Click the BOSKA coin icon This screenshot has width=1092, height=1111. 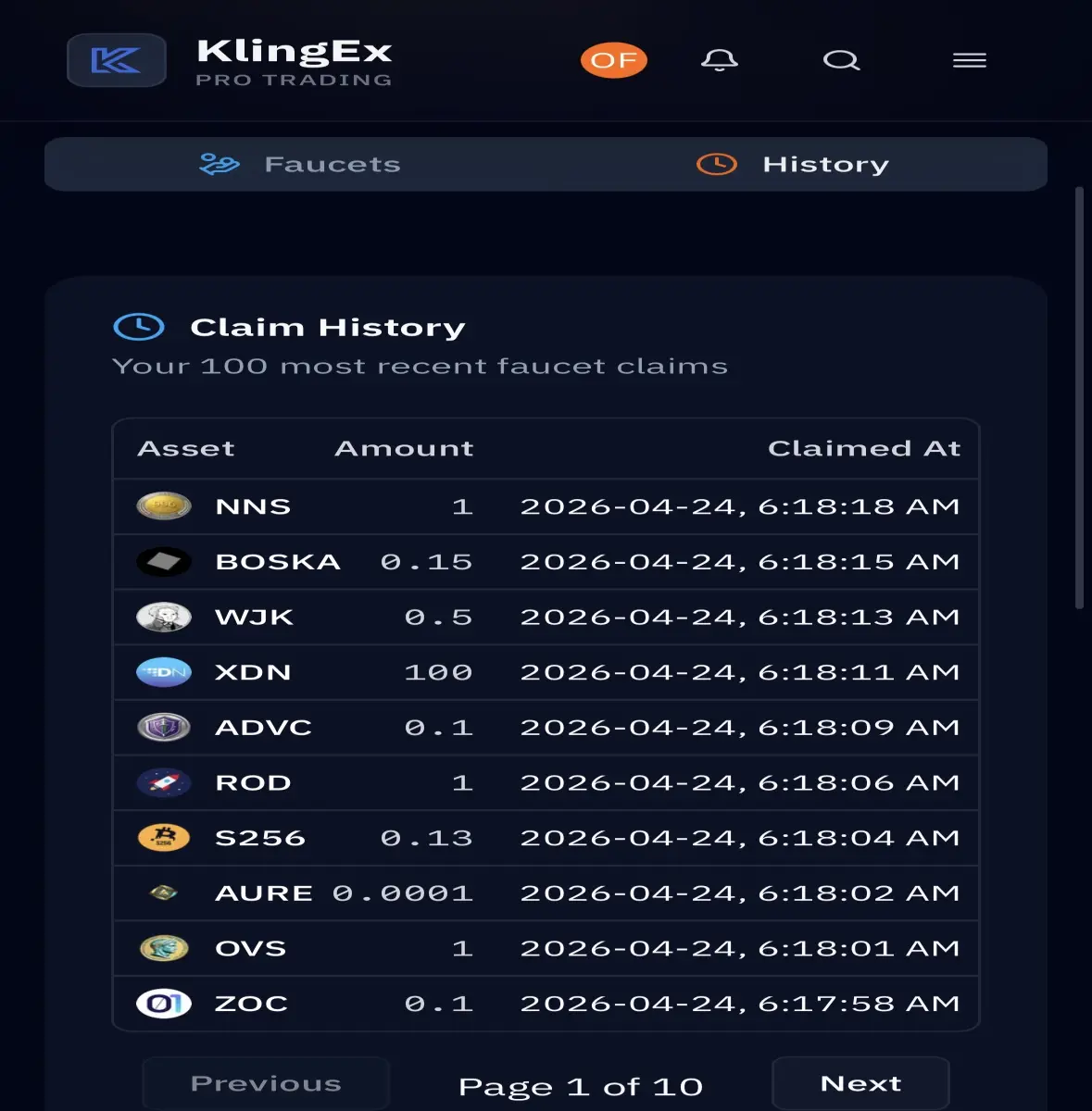pyautogui.click(x=164, y=562)
